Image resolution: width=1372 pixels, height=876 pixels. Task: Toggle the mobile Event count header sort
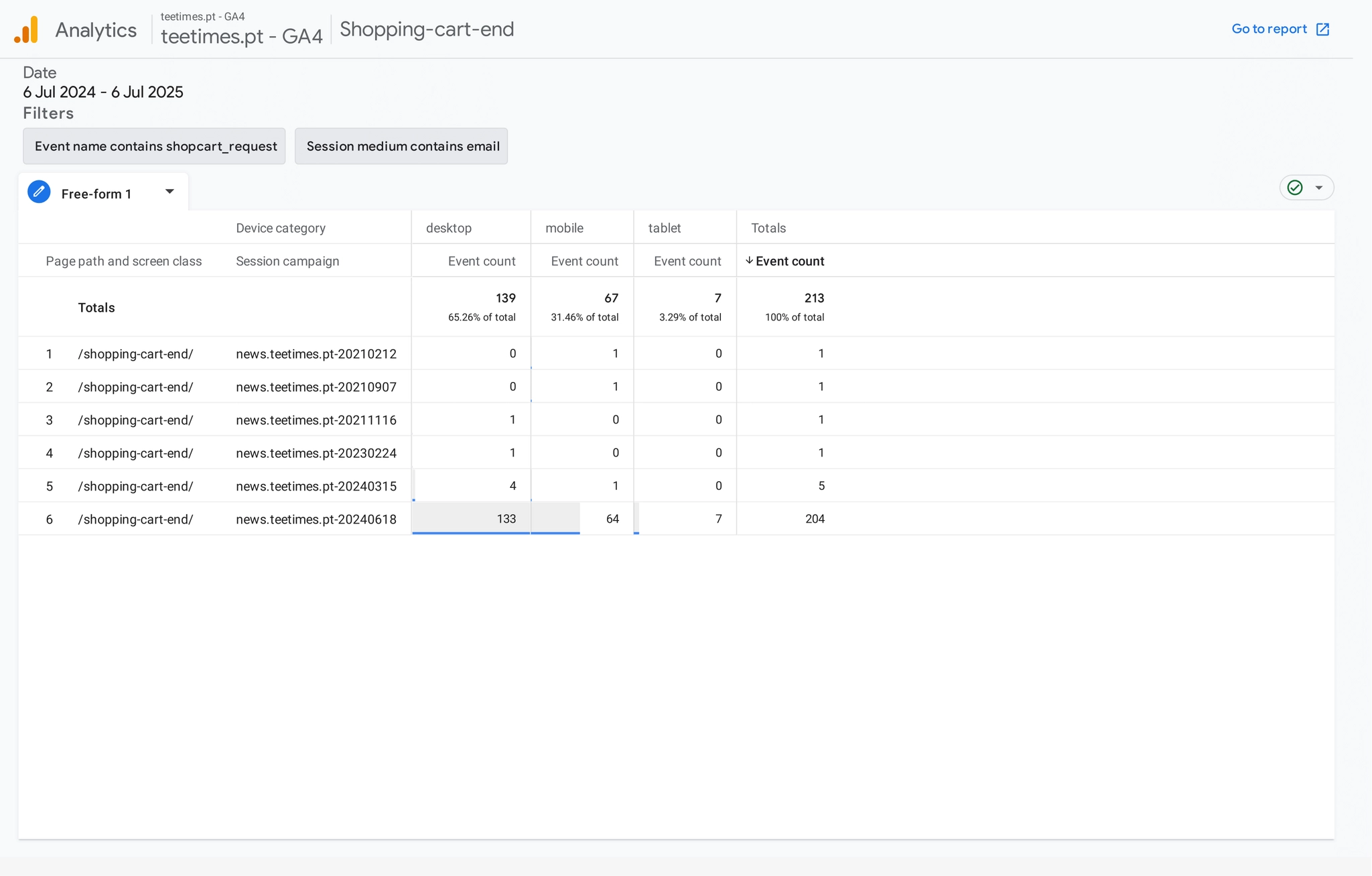pyautogui.click(x=584, y=261)
